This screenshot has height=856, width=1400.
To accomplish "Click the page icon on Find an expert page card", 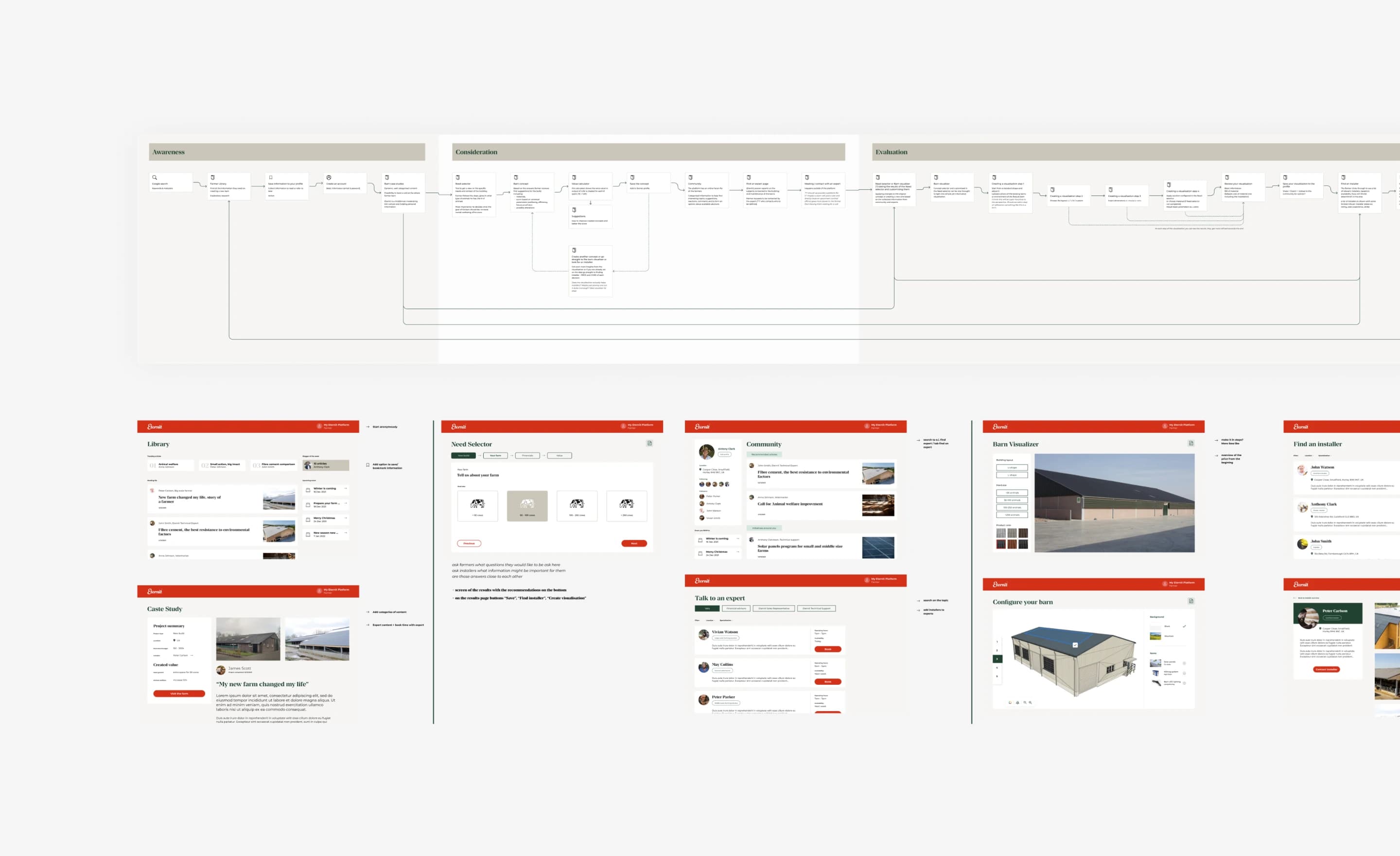I will tap(749, 178).
